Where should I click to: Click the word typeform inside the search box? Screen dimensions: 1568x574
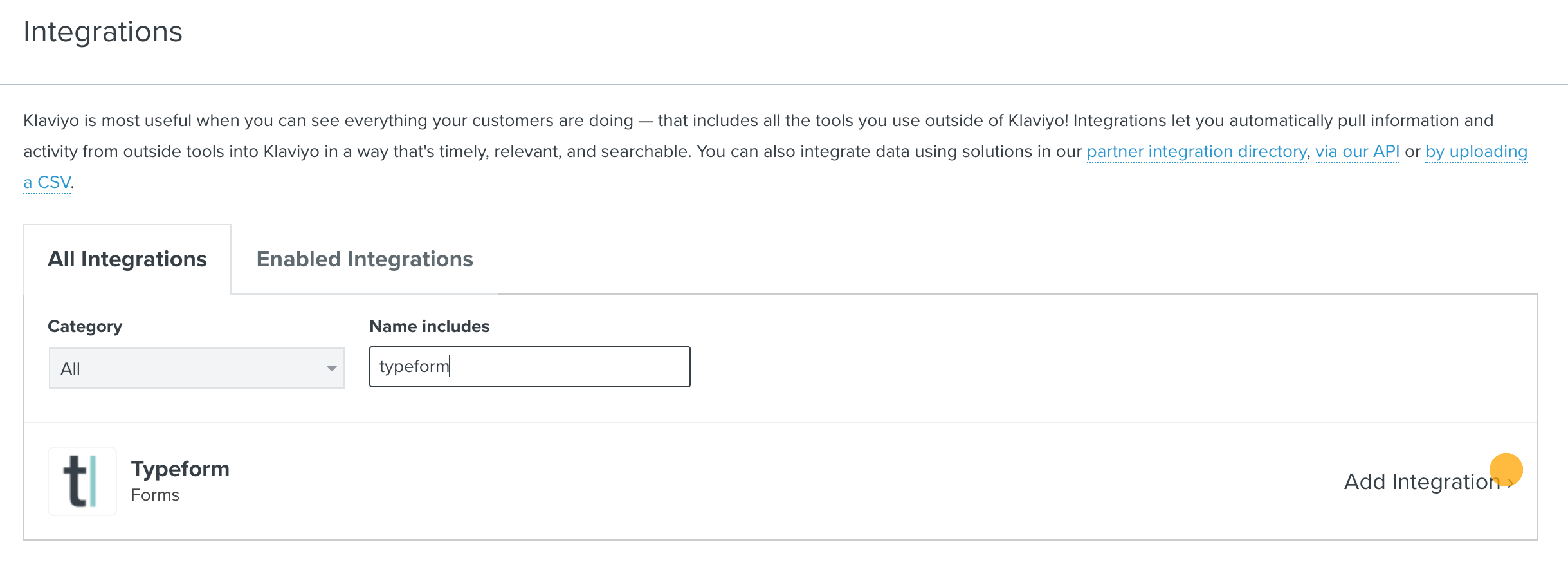[x=414, y=366]
